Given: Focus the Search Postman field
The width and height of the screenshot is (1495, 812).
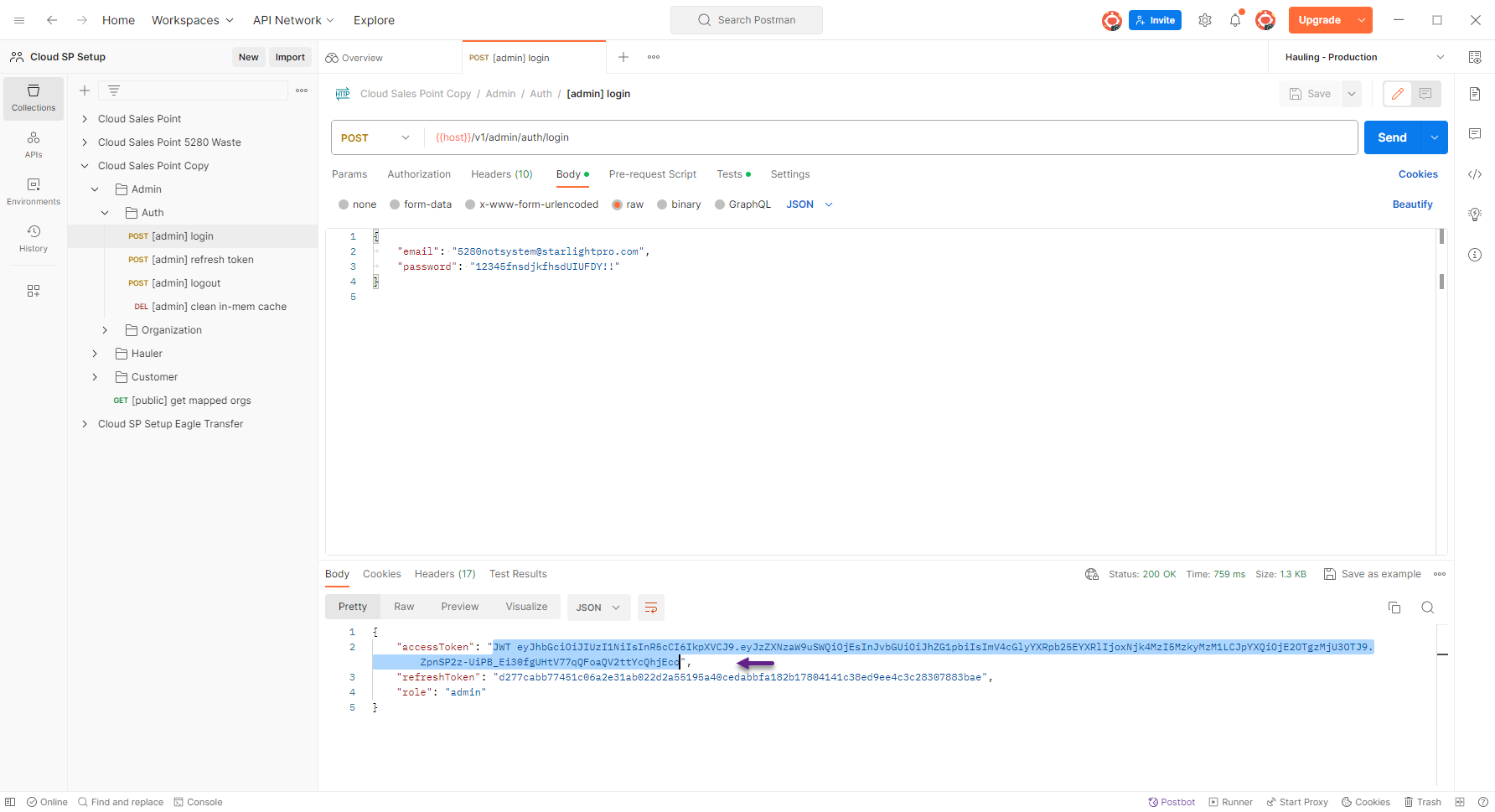Looking at the screenshot, I should click(x=747, y=20).
